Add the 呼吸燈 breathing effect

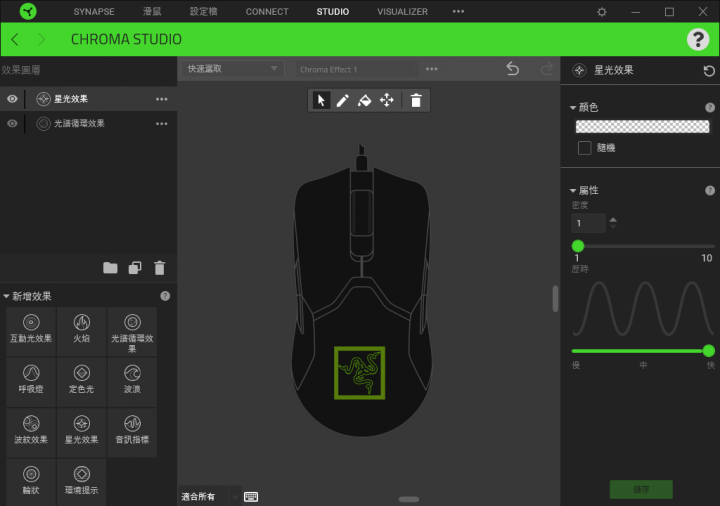coord(31,382)
